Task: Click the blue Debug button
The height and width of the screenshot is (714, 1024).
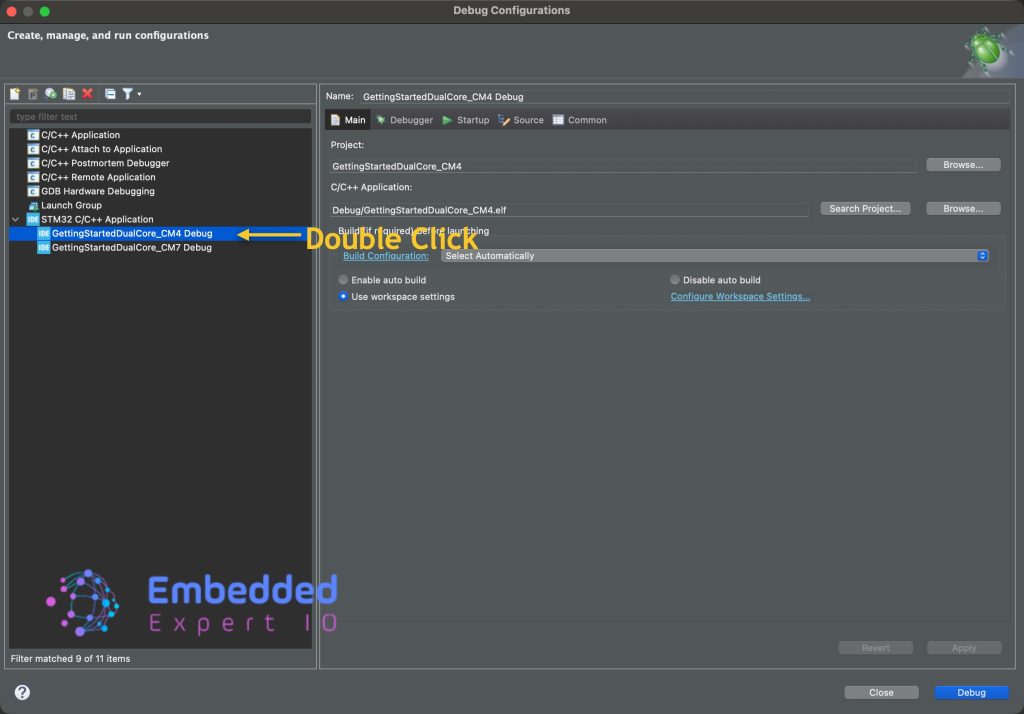Action: (x=970, y=692)
